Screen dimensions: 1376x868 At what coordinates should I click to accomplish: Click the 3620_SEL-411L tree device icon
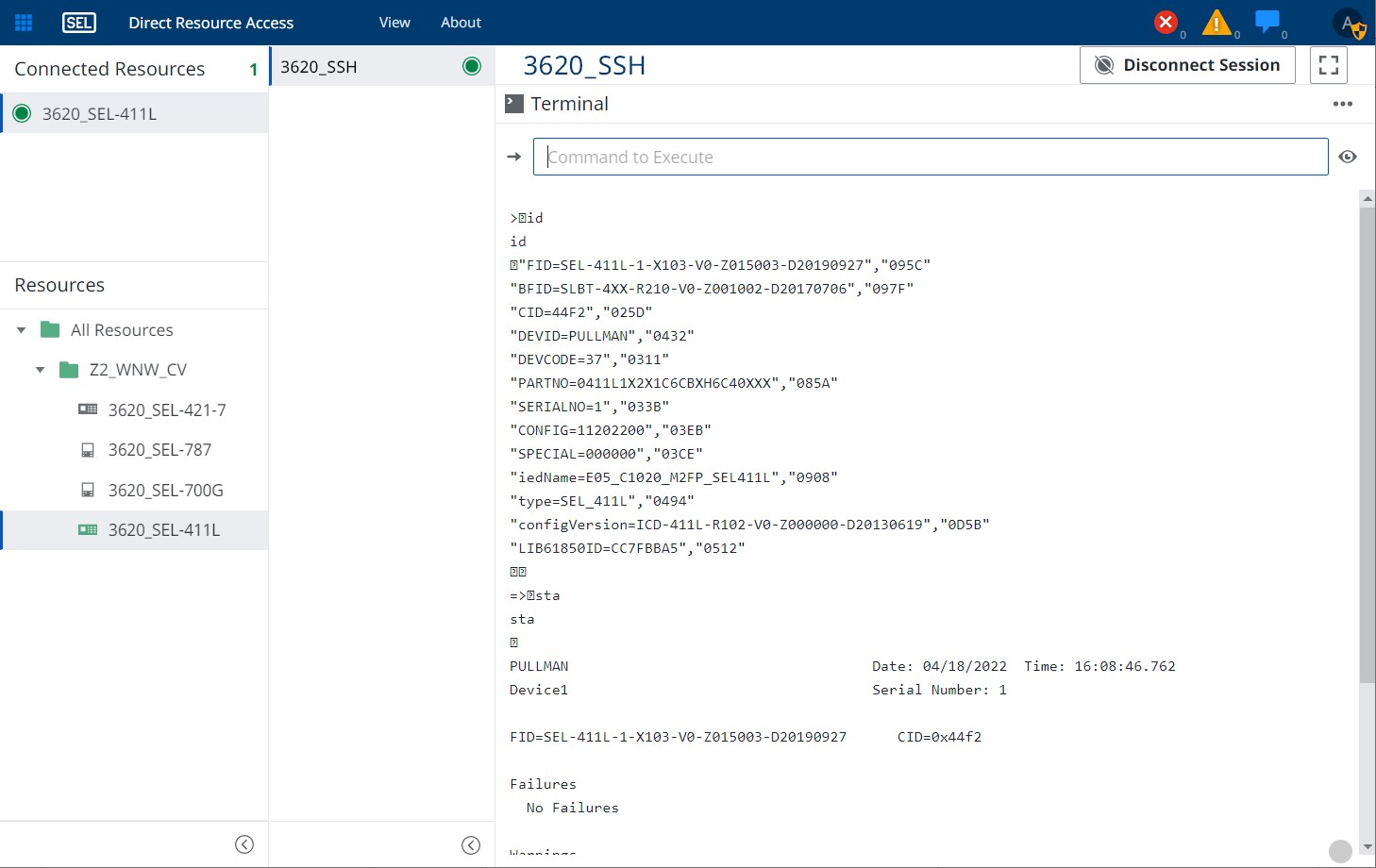click(88, 530)
